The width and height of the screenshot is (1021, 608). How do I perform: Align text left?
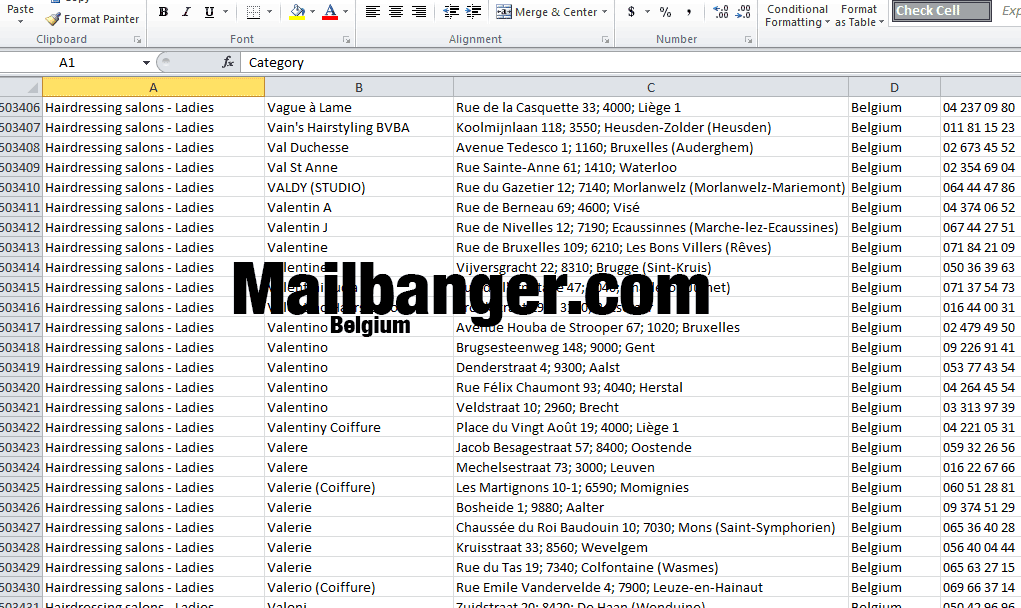point(372,12)
